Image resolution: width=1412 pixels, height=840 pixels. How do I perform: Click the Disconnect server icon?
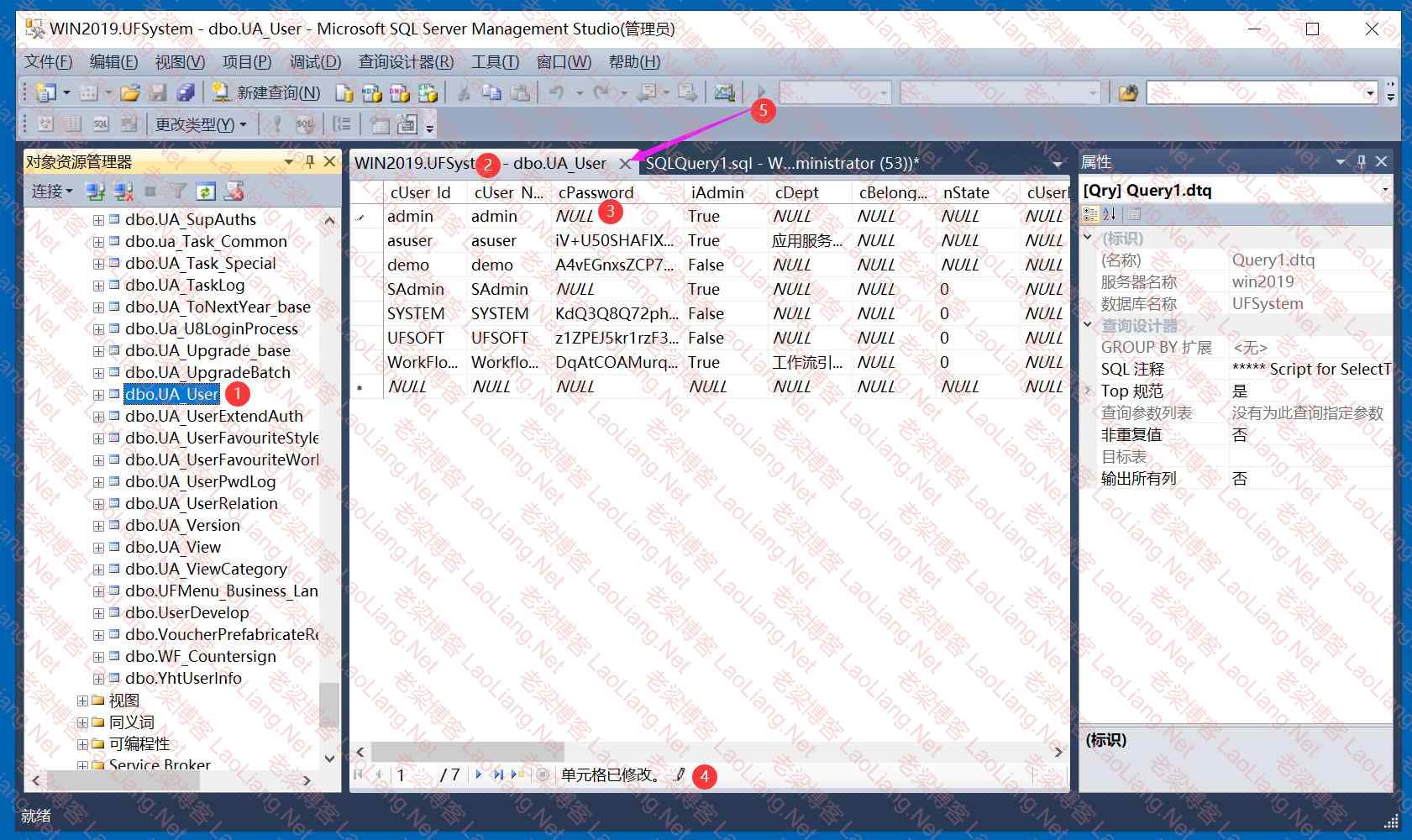click(x=123, y=192)
